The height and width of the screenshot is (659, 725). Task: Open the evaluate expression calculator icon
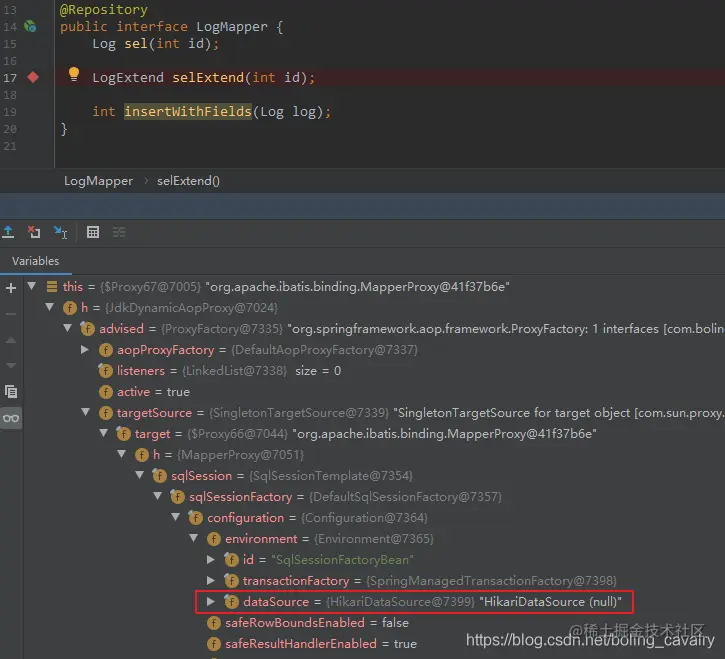pyautogui.click(x=93, y=232)
